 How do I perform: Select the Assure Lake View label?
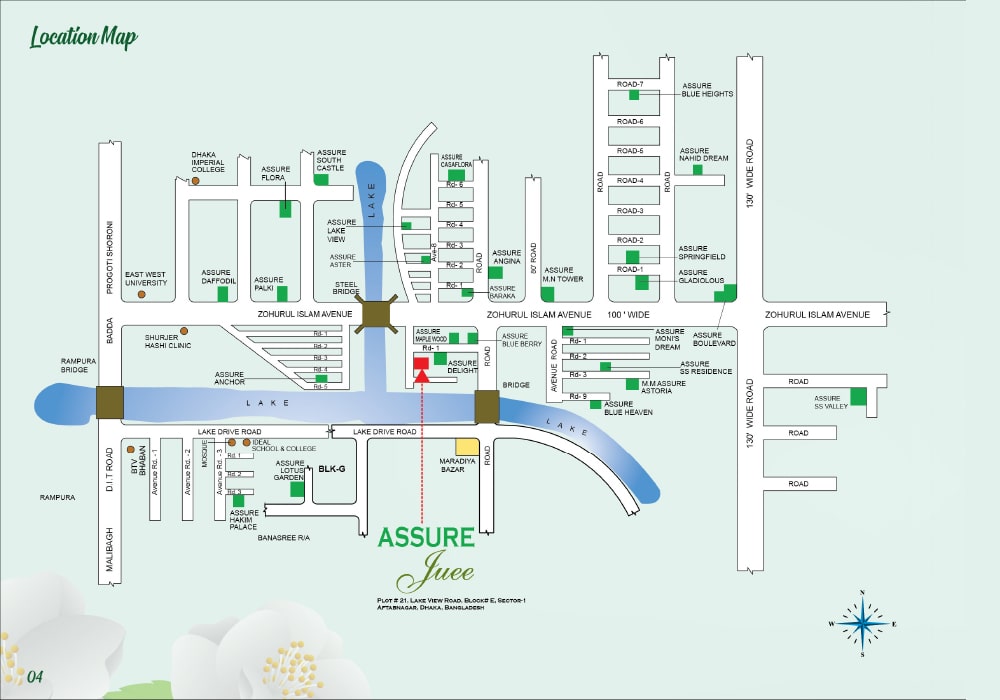tap(341, 231)
